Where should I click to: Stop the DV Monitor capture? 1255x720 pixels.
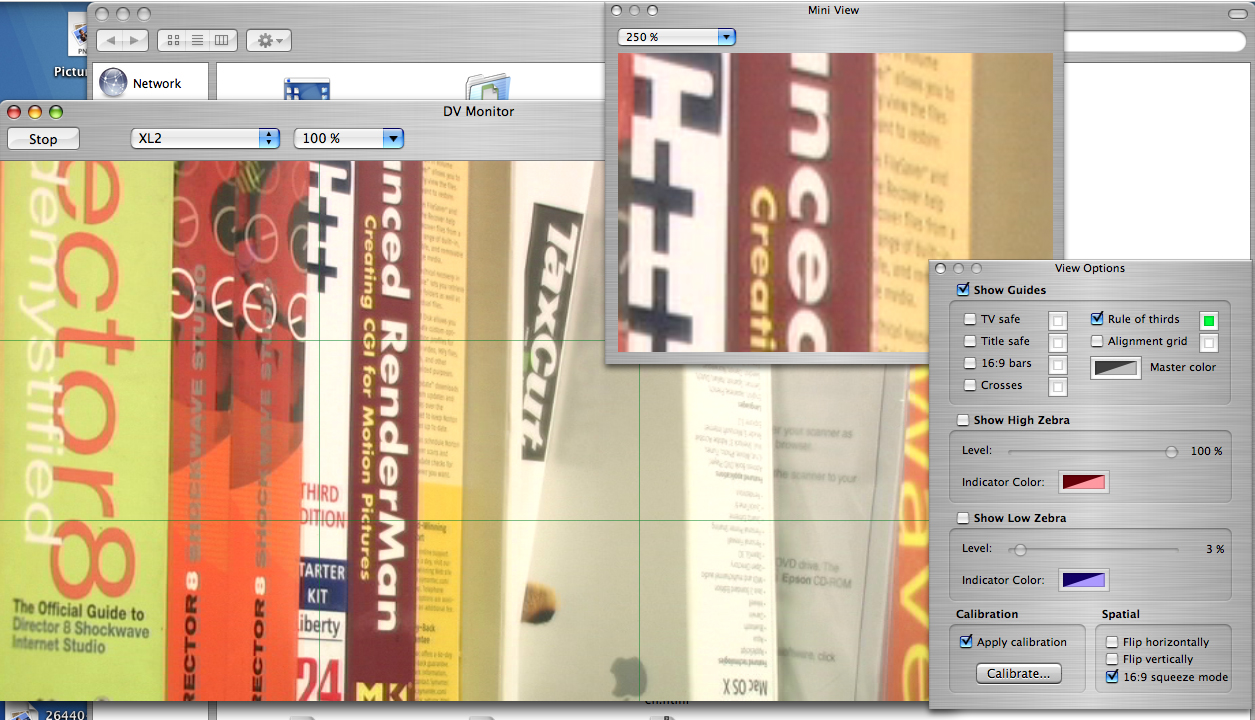coord(43,139)
